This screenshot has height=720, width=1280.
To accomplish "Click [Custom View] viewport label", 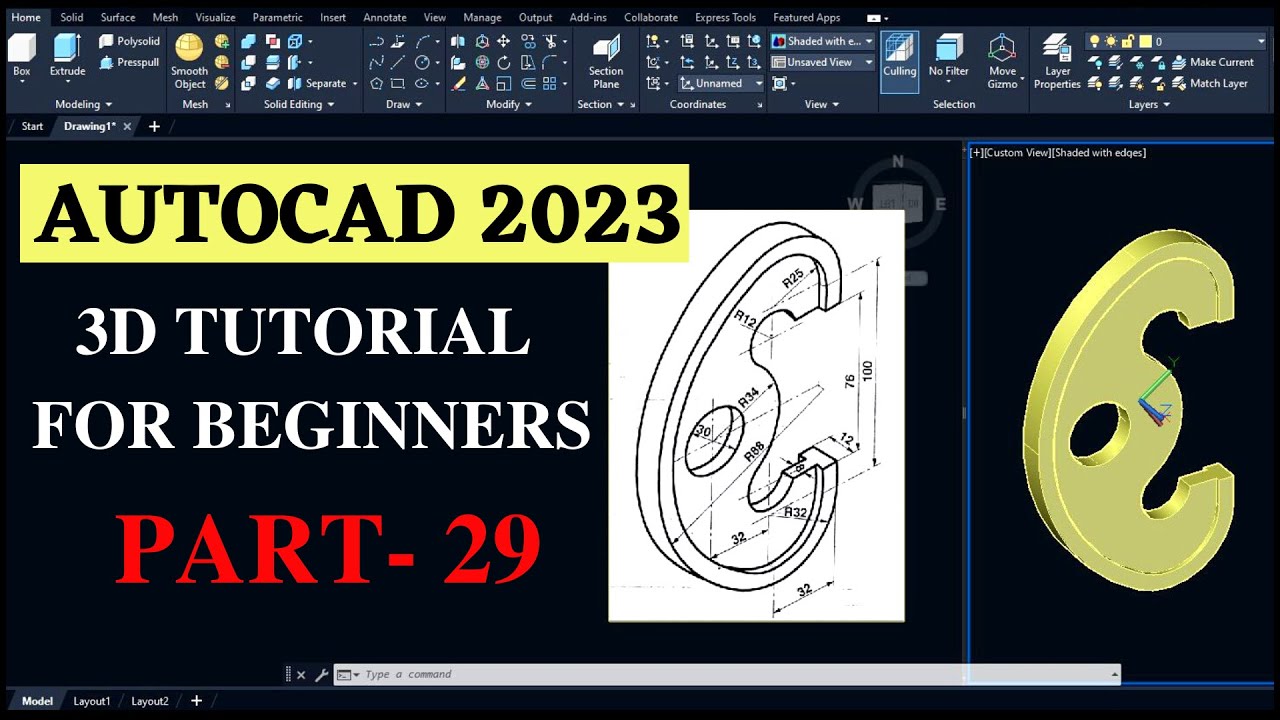I will [x=1019, y=153].
